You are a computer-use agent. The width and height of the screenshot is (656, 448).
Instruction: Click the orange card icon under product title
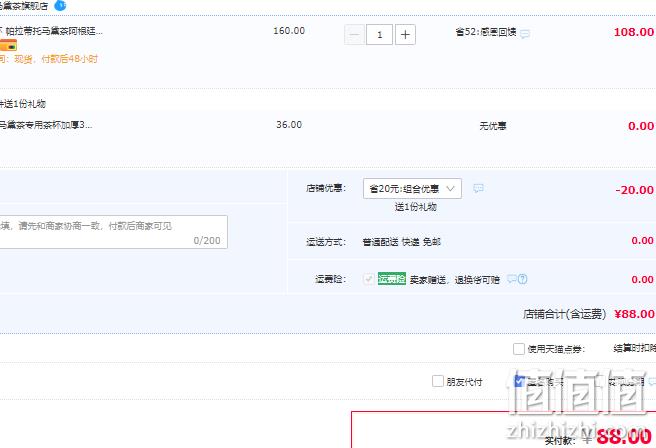pos(8,45)
